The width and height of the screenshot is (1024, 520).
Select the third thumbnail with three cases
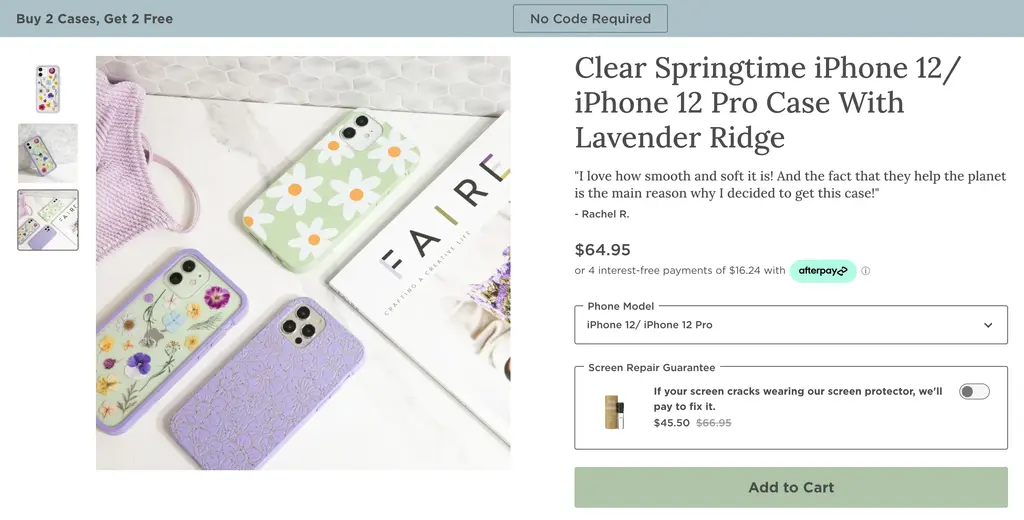click(47, 219)
